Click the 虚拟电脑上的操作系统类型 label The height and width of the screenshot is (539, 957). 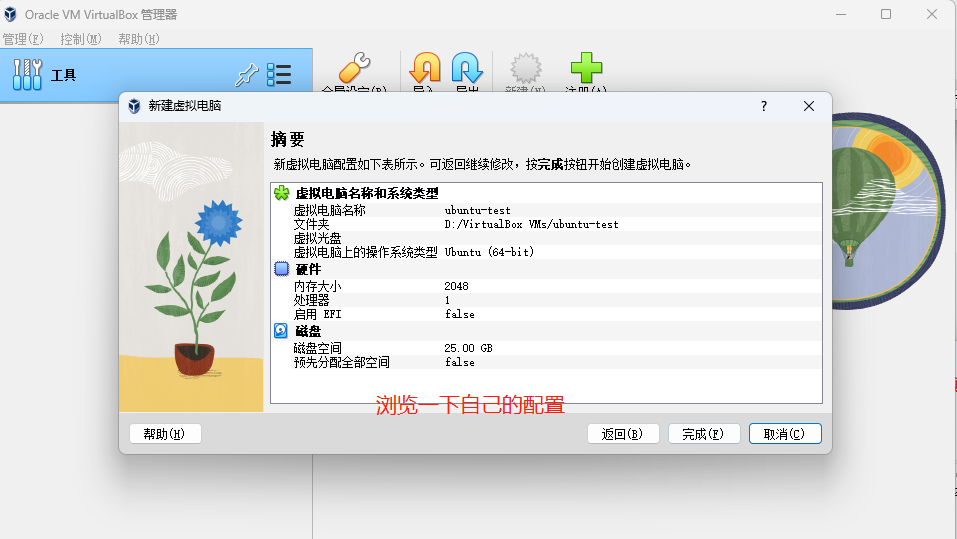tap(366, 252)
